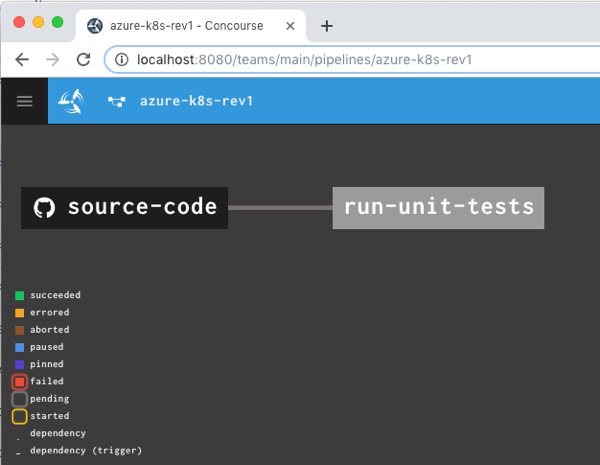
Task: Open the site information icon in the address bar
Action: coord(121,60)
